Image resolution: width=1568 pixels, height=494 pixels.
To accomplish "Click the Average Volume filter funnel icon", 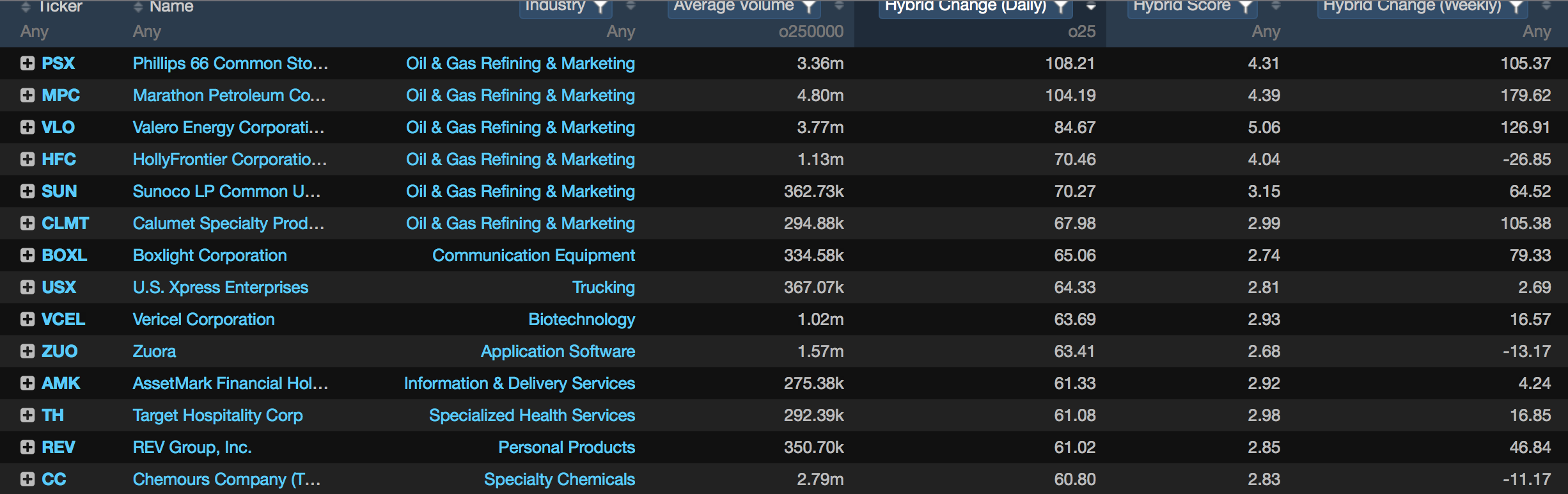I will point(809,7).
